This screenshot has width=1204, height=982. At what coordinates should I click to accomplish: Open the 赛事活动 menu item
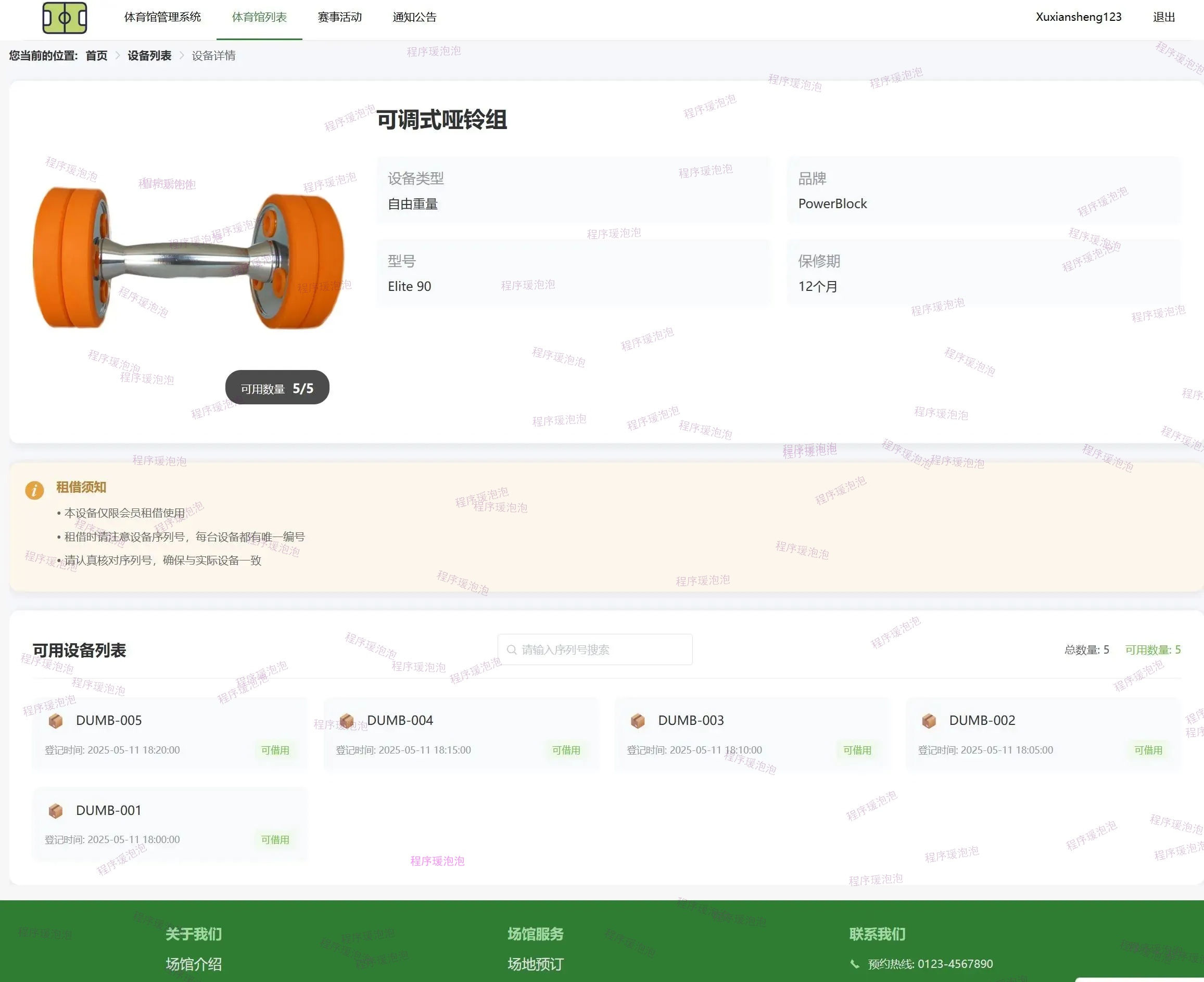(x=339, y=18)
